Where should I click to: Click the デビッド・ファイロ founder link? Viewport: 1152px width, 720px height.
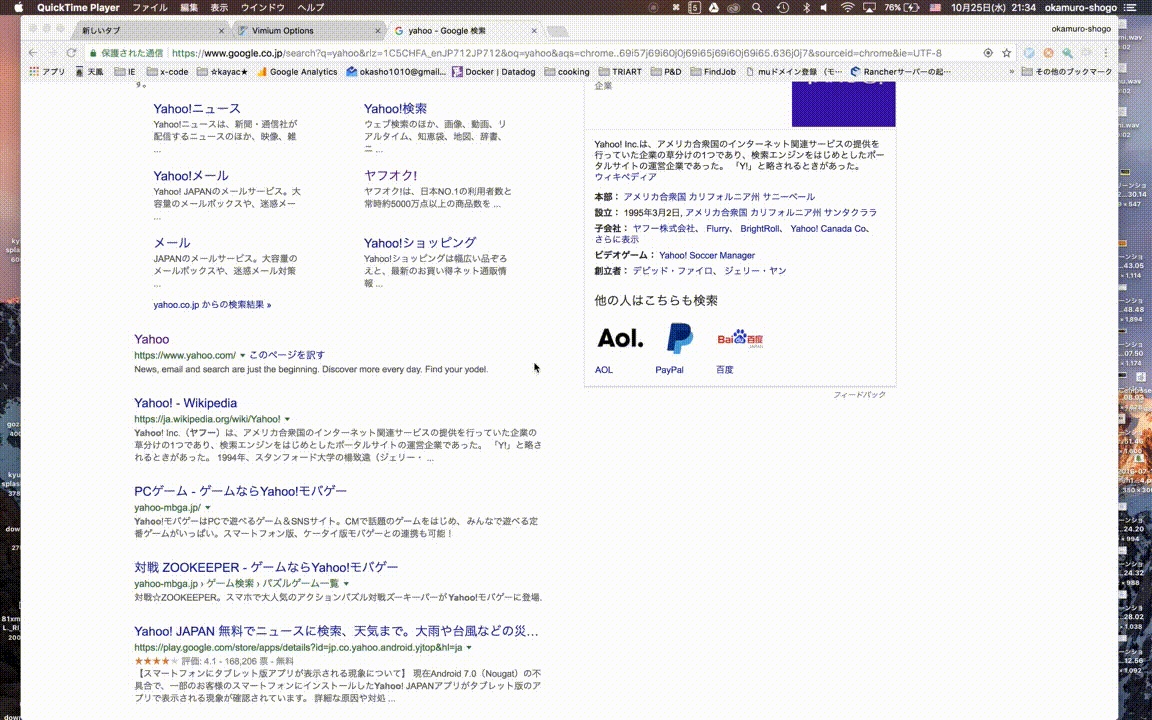tap(672, 271)
